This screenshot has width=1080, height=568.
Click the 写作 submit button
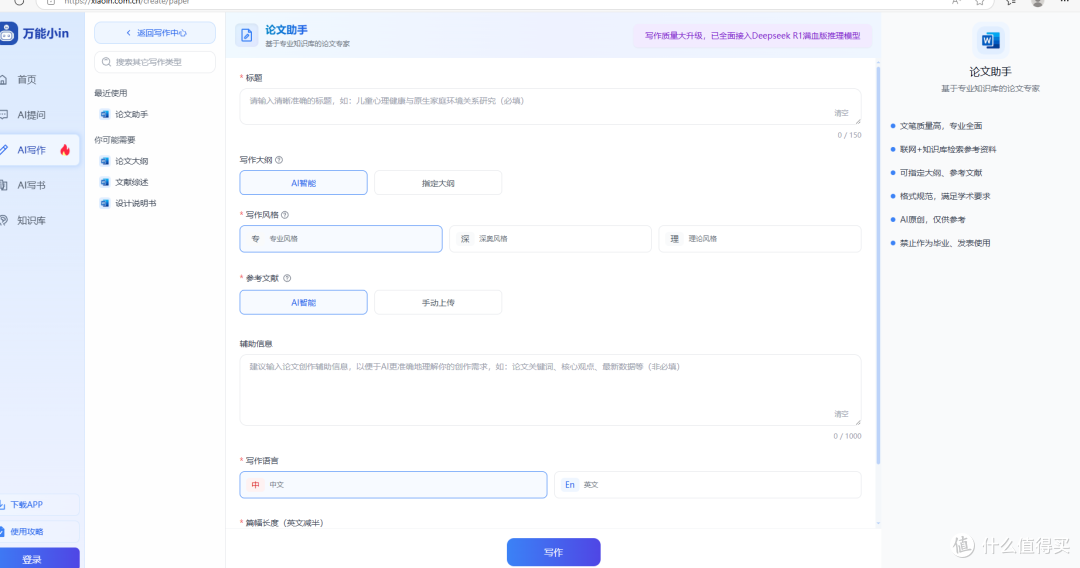pyautogui.click(x=554, y=552)
